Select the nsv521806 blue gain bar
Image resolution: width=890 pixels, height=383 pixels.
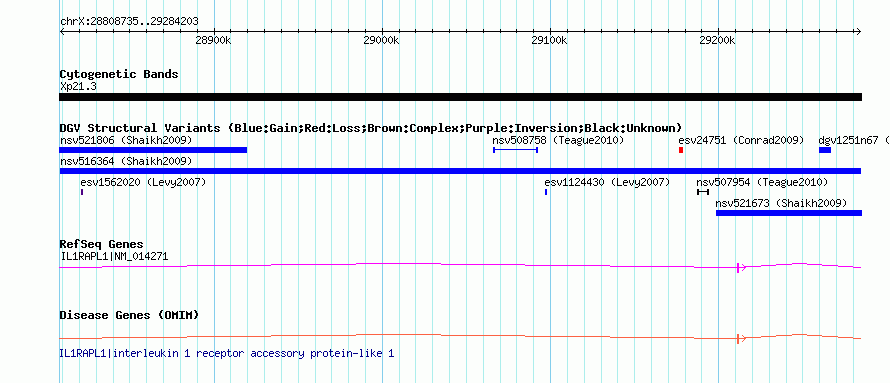(x=153, y=150)
